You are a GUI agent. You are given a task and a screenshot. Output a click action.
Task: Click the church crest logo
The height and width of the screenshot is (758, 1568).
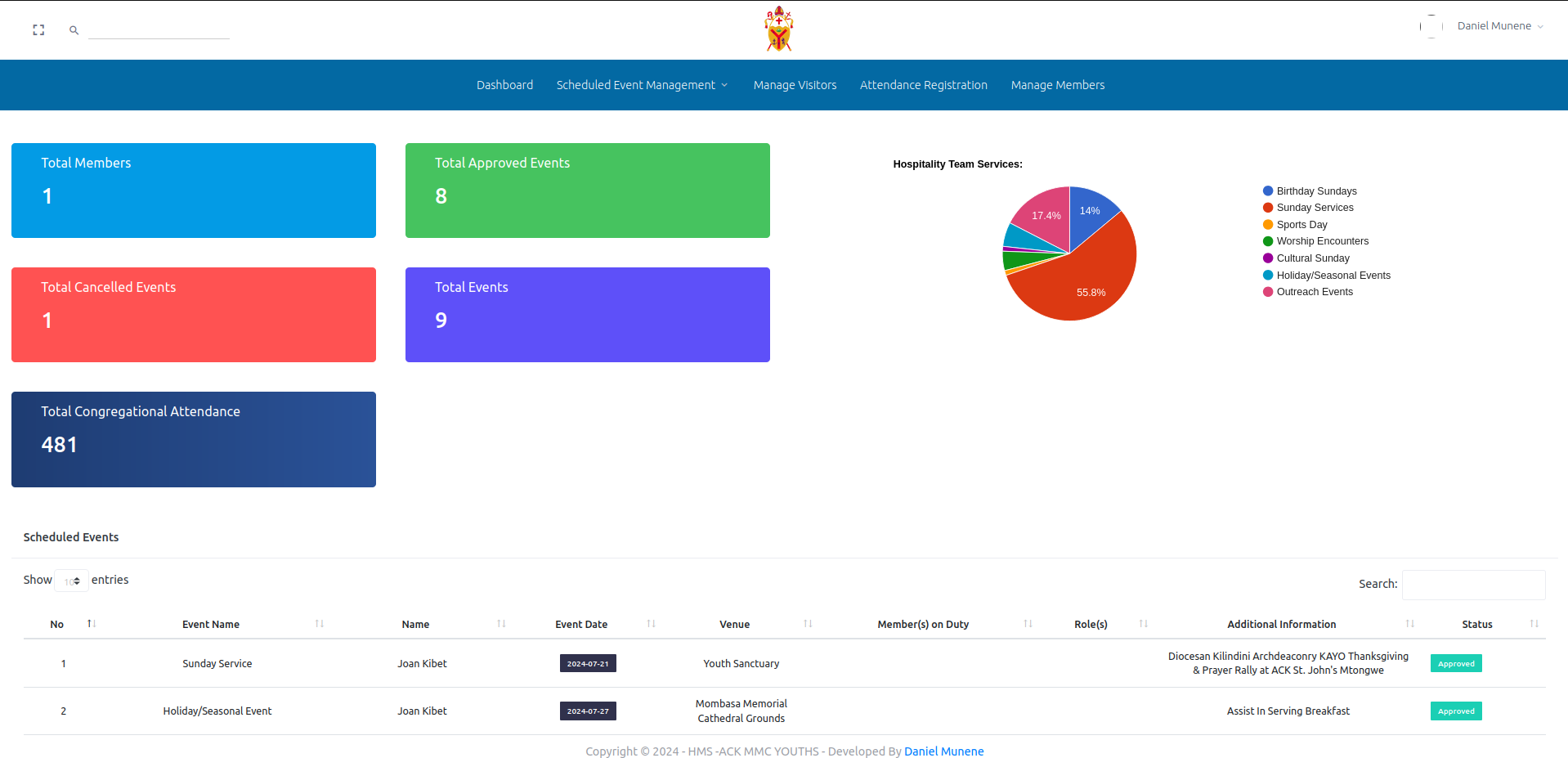778,29
